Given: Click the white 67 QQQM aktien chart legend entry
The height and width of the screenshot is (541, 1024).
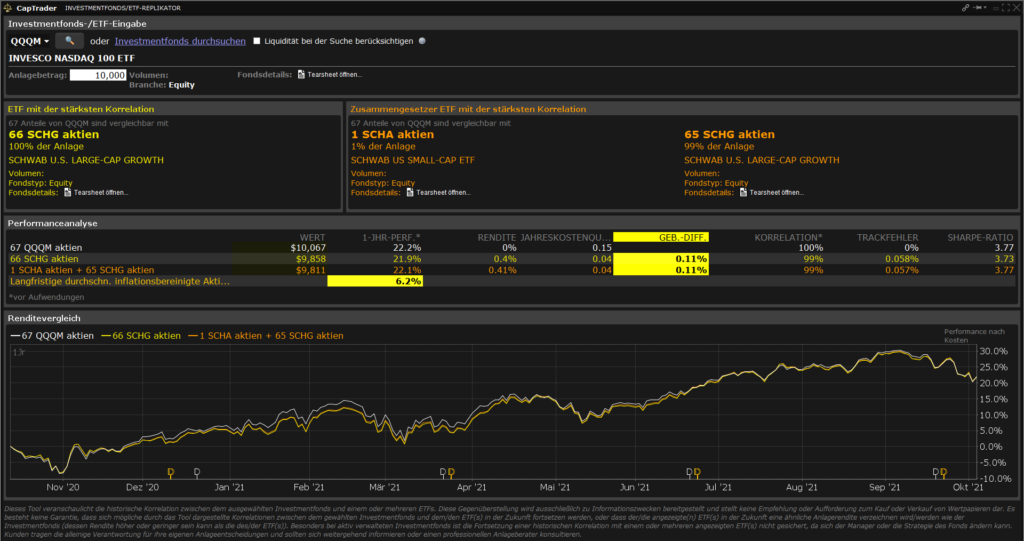Looking at the screenshot, I should point(52,335).
